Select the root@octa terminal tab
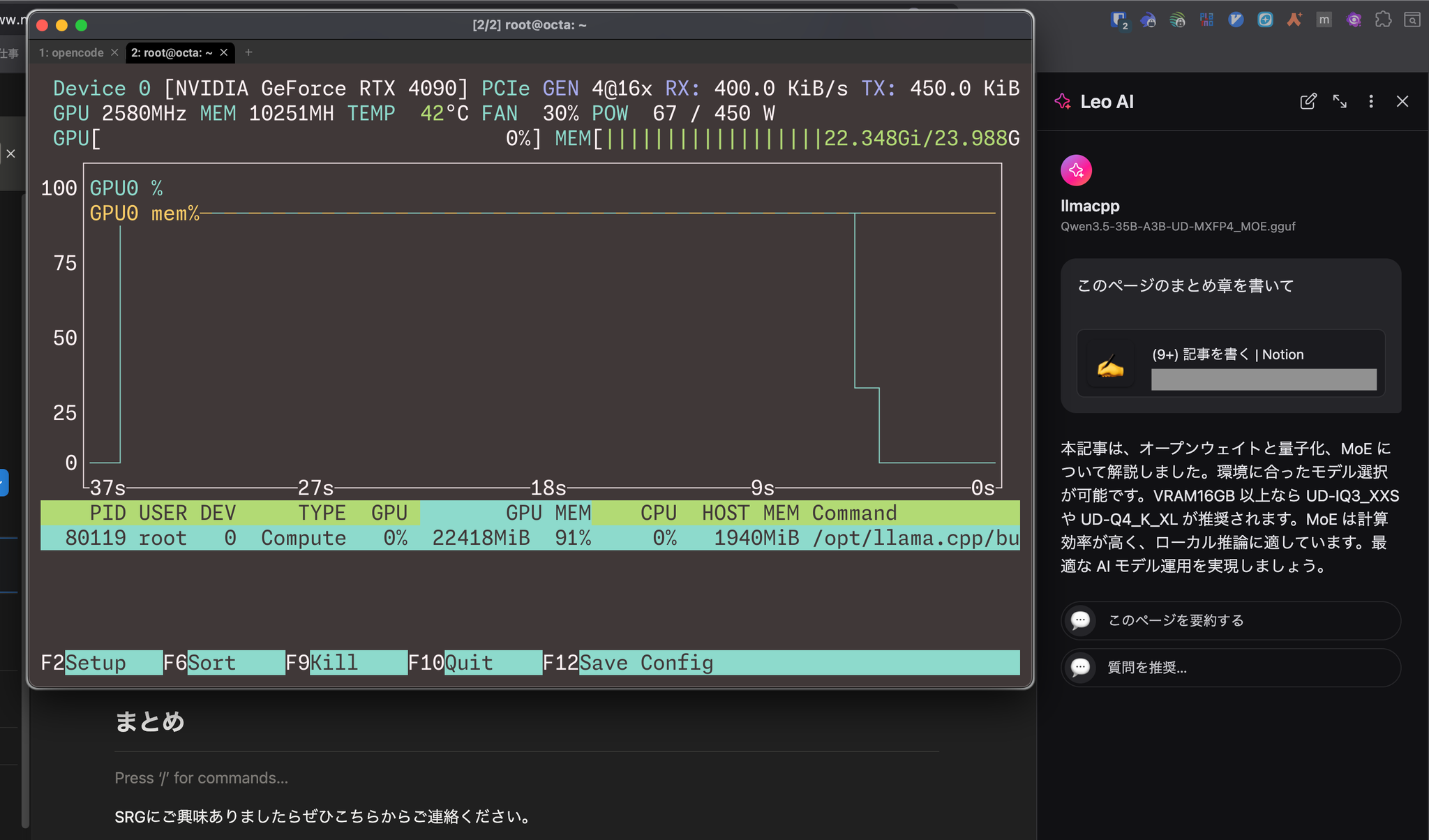 [x=172, y=53]
